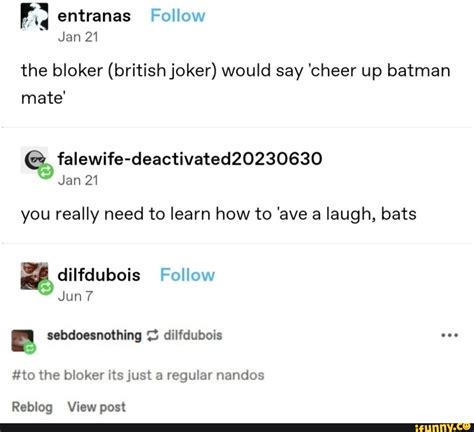Follow the entranas blog
Screen dimensions: 474x432
178,16
